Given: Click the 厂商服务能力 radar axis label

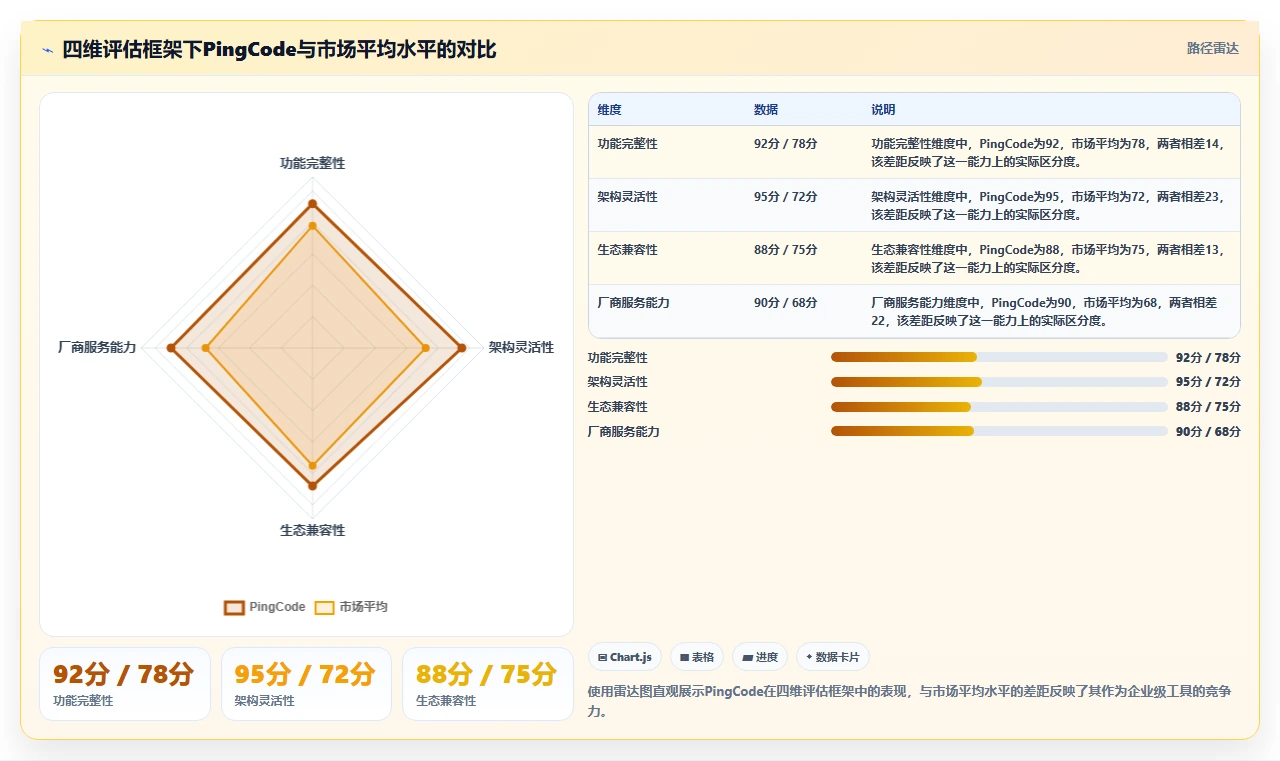Looking at the screenshot, I should (97, 348).
